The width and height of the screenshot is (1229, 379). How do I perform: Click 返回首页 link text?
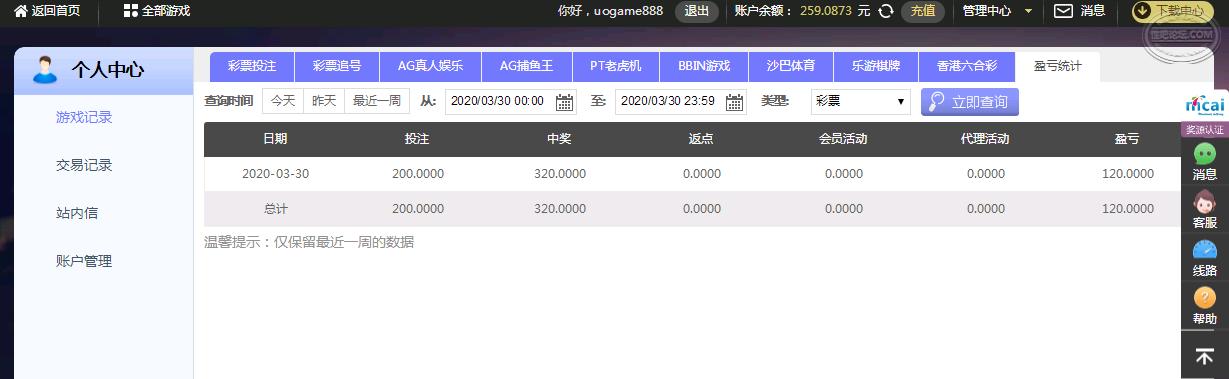click(56, 11)
